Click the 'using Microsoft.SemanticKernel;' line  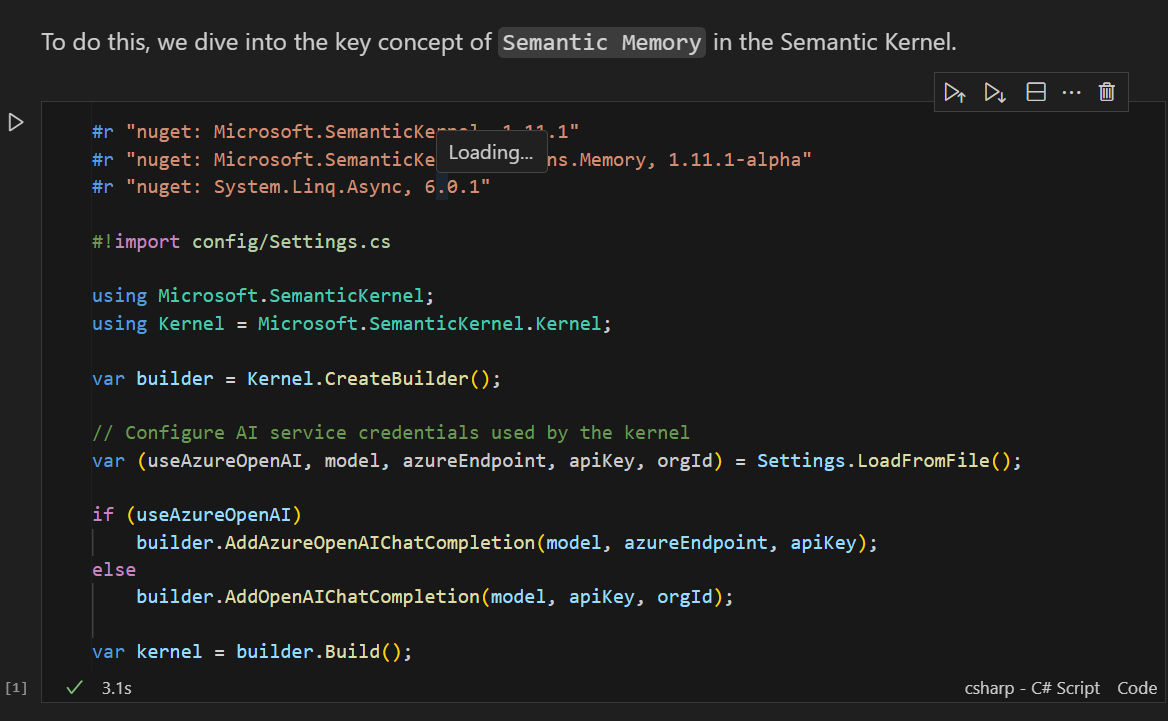263,296
